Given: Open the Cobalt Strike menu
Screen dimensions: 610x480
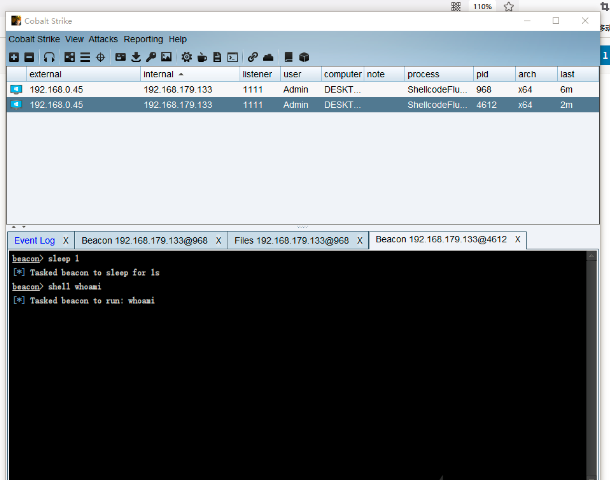Looking at the screenshot, I should 34,39.
